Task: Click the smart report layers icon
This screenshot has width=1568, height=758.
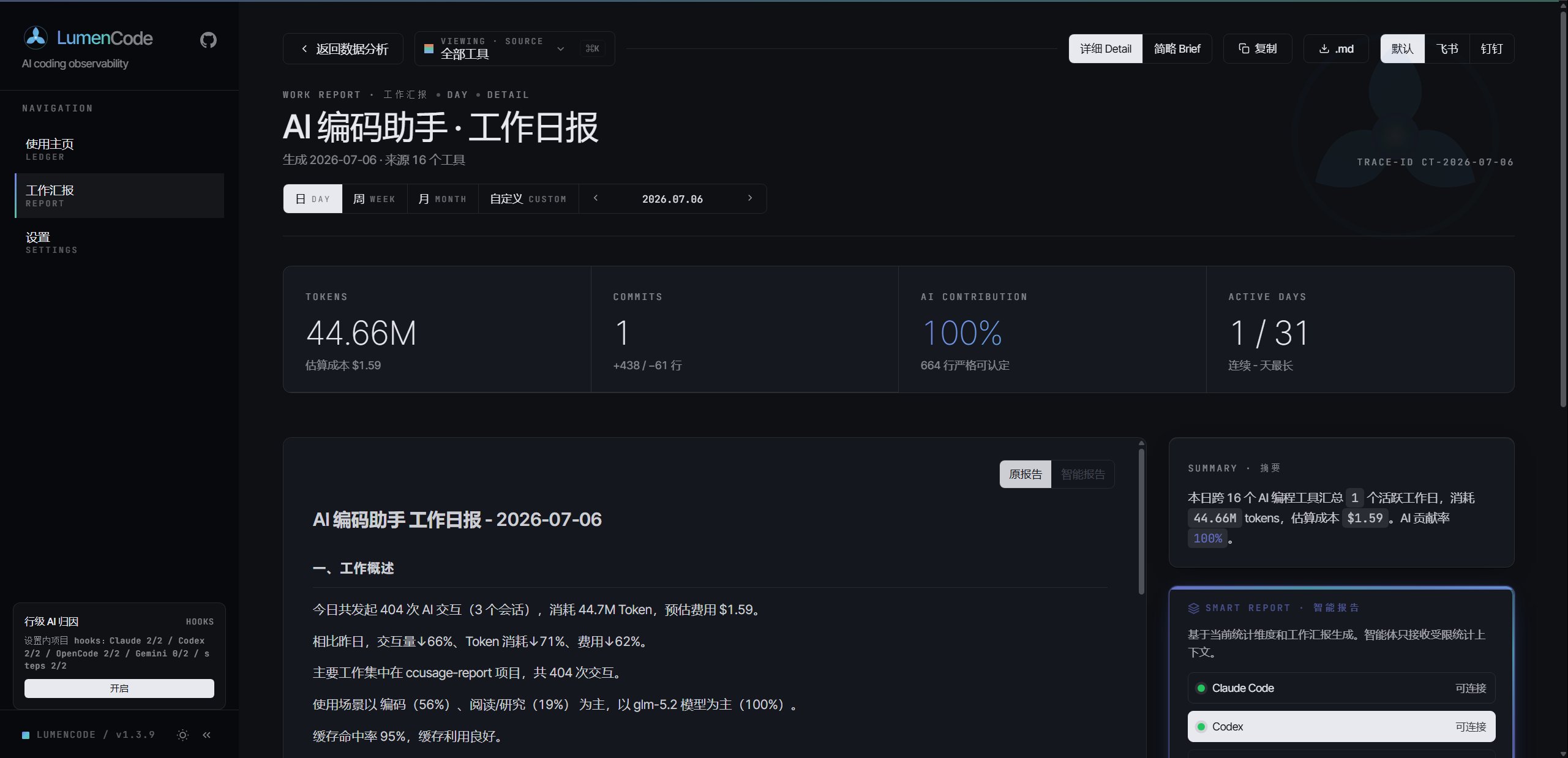Action: 1193,608
